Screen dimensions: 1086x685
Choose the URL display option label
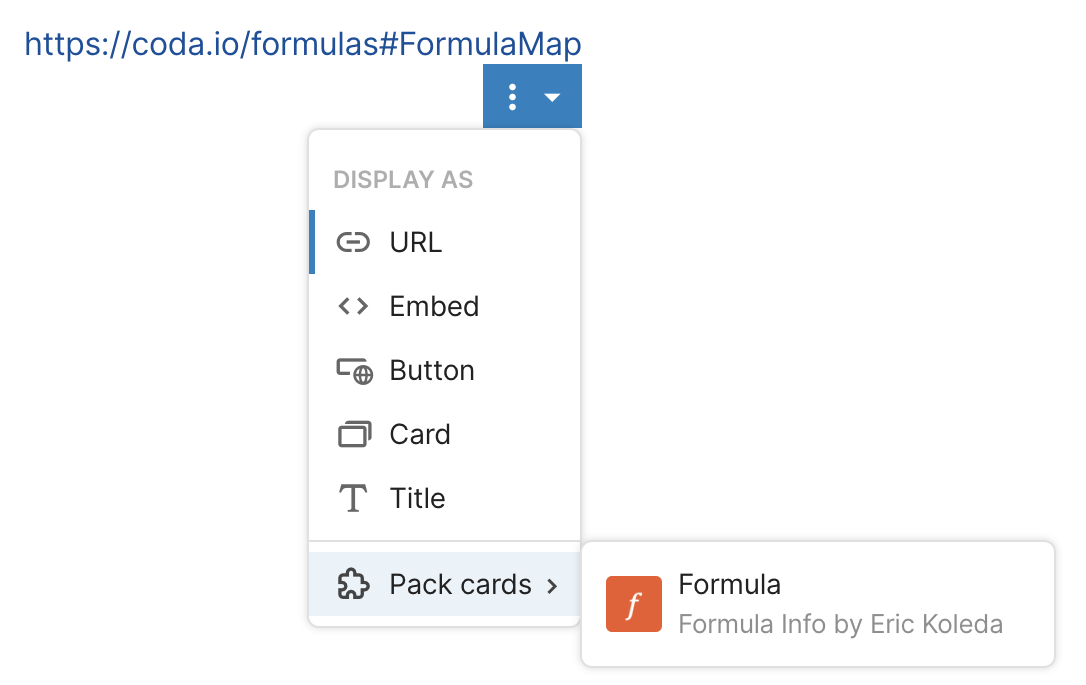tap(416, 243)
